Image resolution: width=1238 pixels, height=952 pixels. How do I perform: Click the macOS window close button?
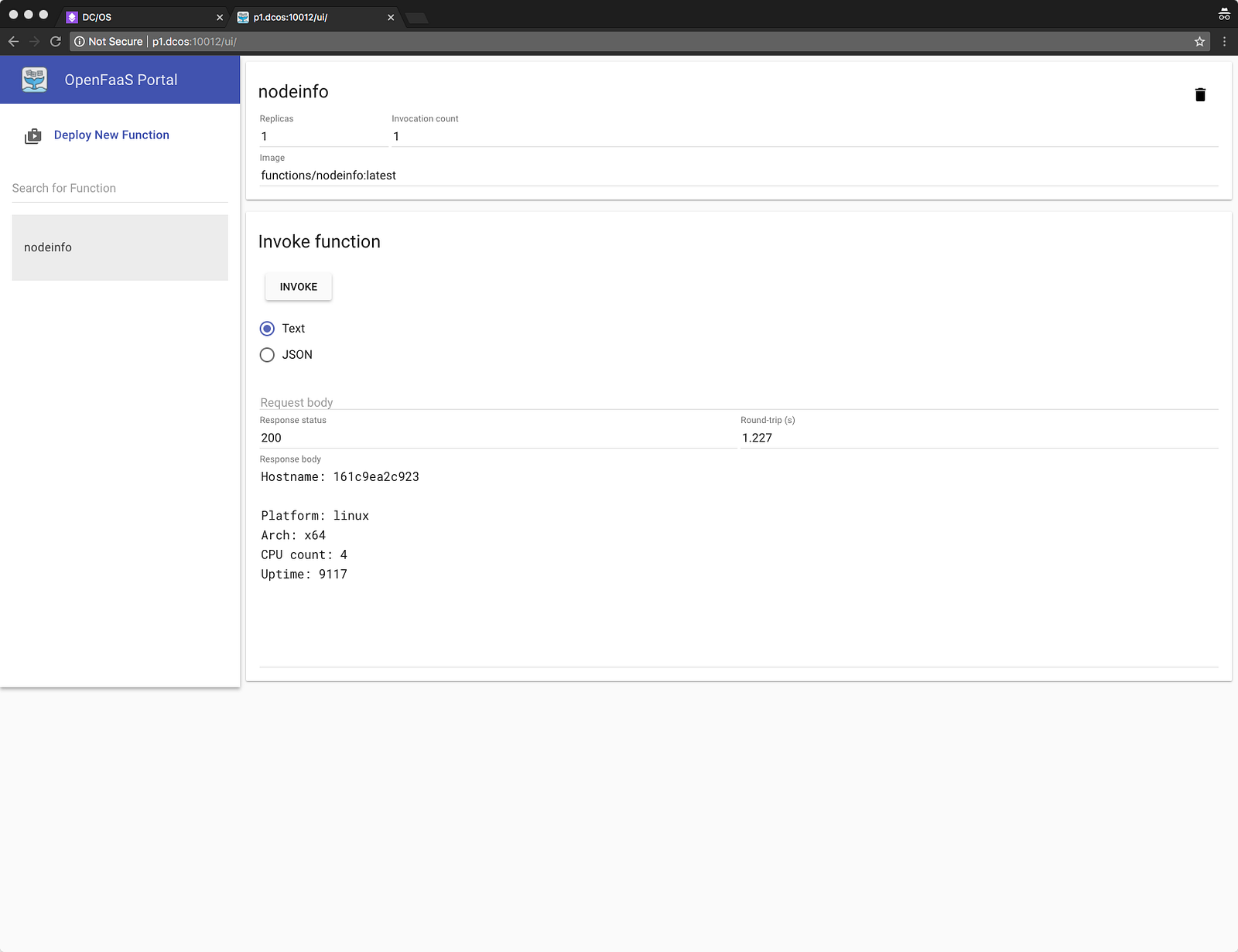pyautogui.click(x=13, y=15)
